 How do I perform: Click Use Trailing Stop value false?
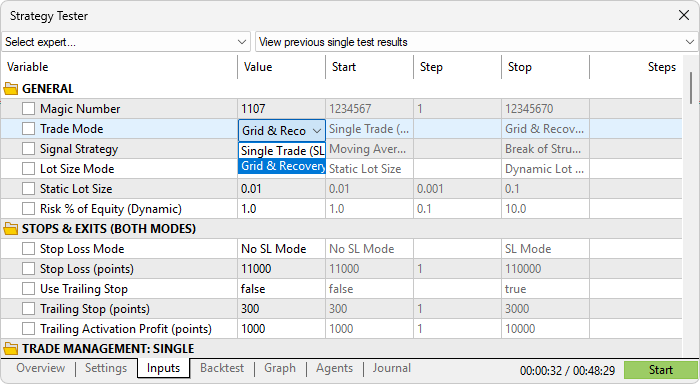(282, 289)
